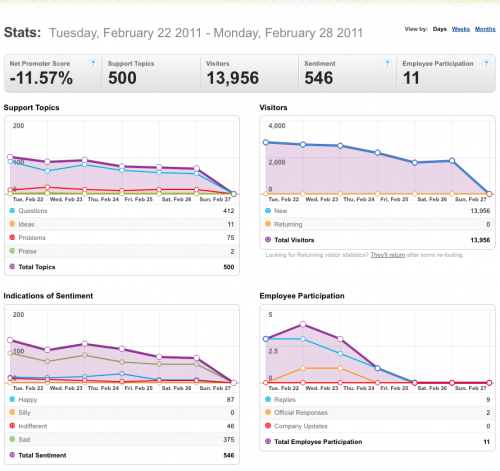
Task: Click the green Praise legend marker
Action: coord(12,251)
